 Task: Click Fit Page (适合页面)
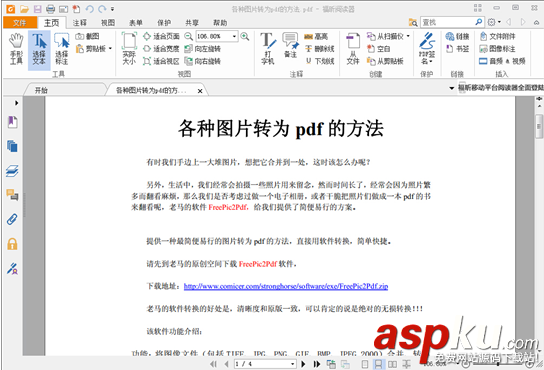tap(161, 36)
